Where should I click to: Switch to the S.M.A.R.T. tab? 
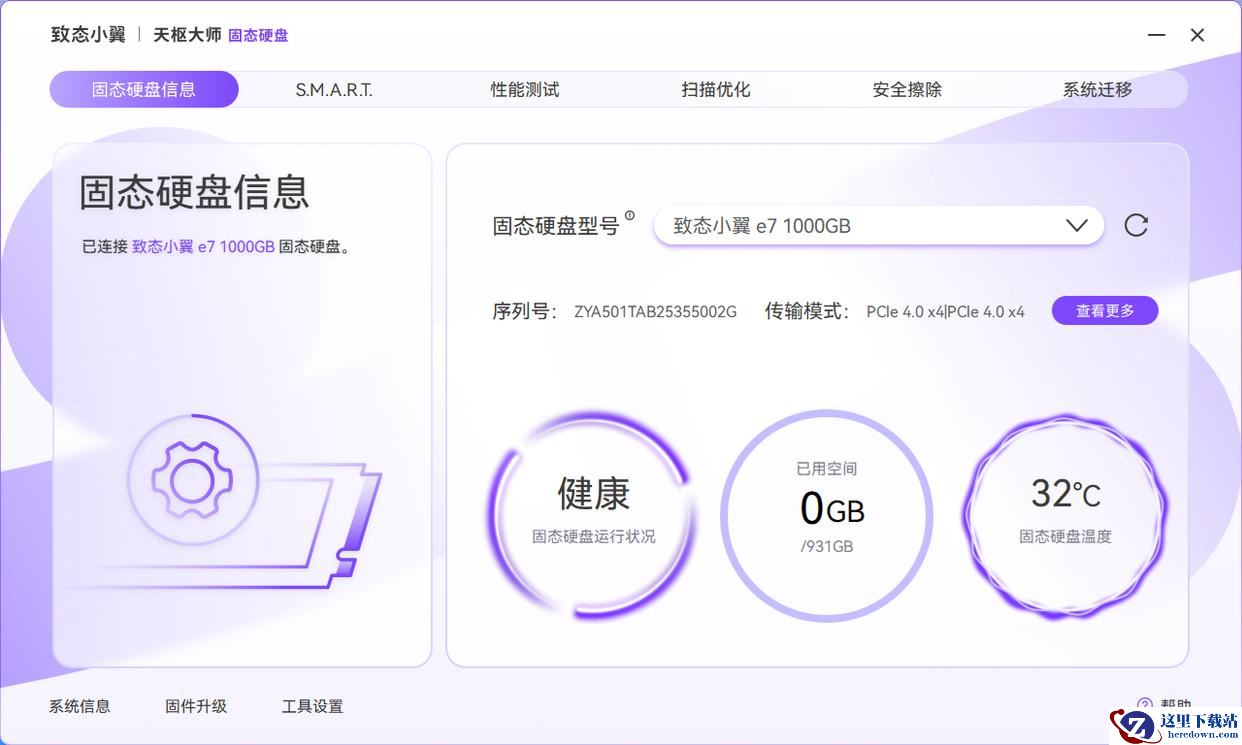click(334, 90)
